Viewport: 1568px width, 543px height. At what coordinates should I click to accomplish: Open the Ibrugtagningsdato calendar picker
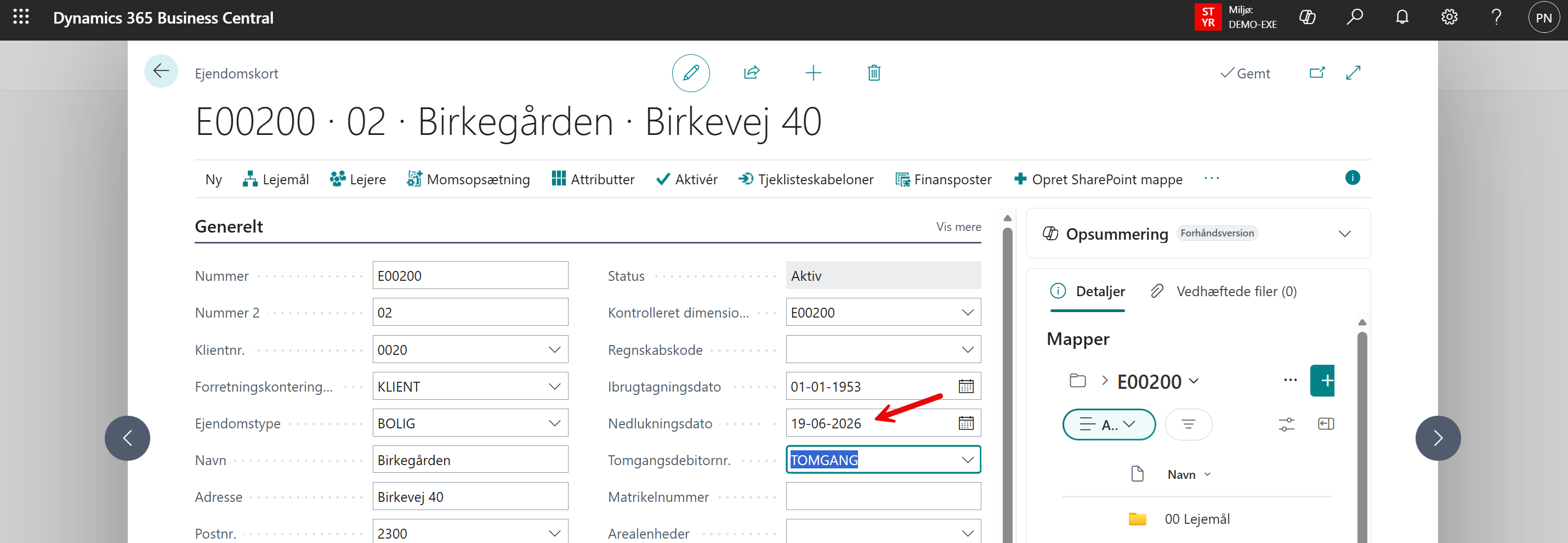966,387
